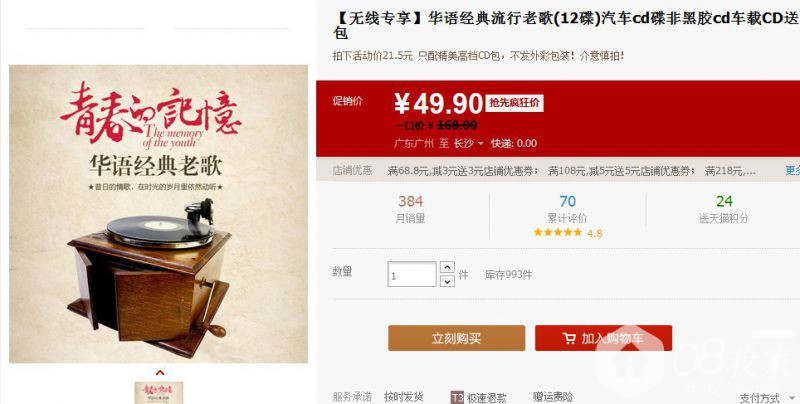Open the 长沙 destination dropdown
This screenshot has height=404, width=800.
(468, 143)
